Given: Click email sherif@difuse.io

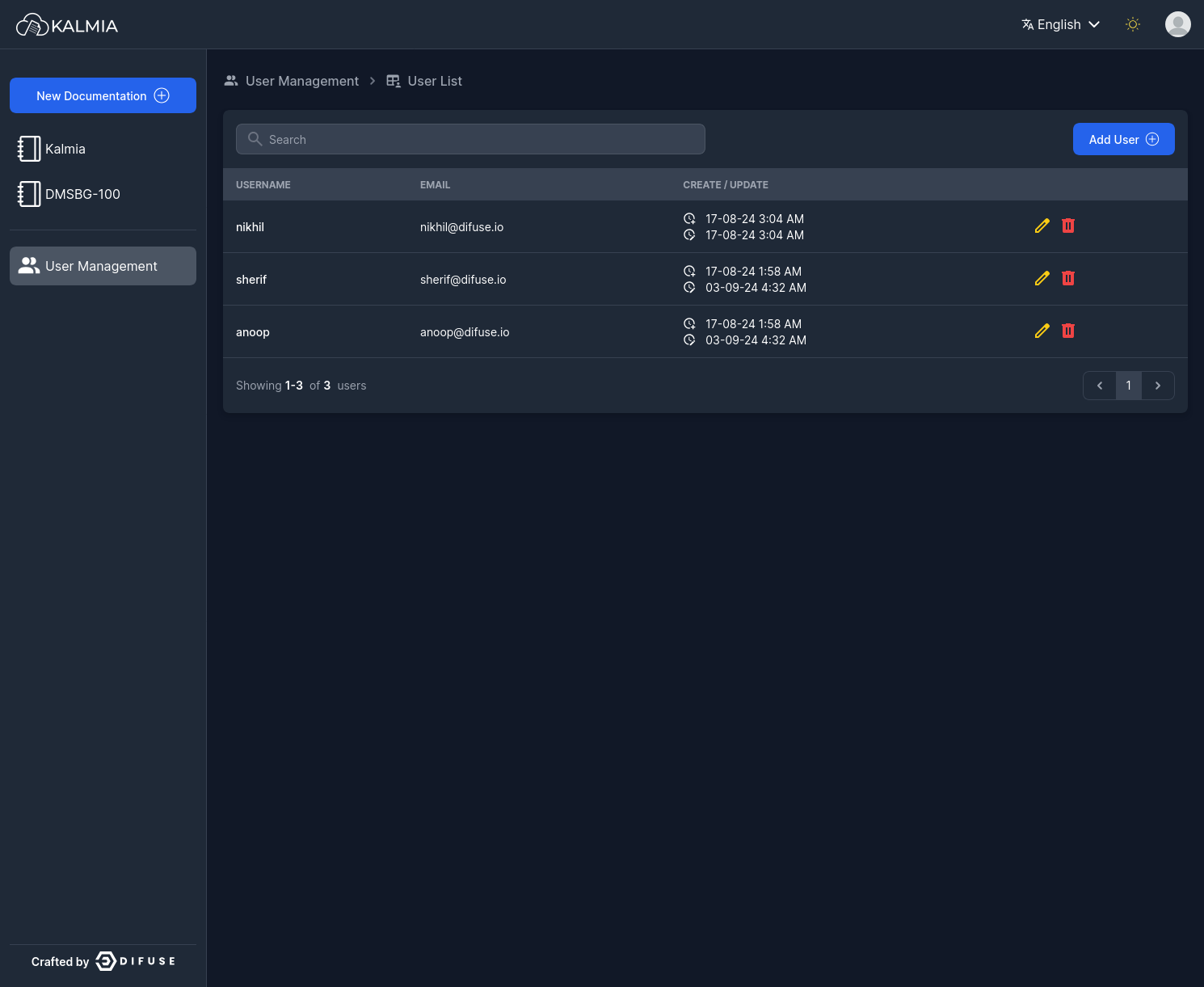Looking at the screenshot, I should click(463, 280).
